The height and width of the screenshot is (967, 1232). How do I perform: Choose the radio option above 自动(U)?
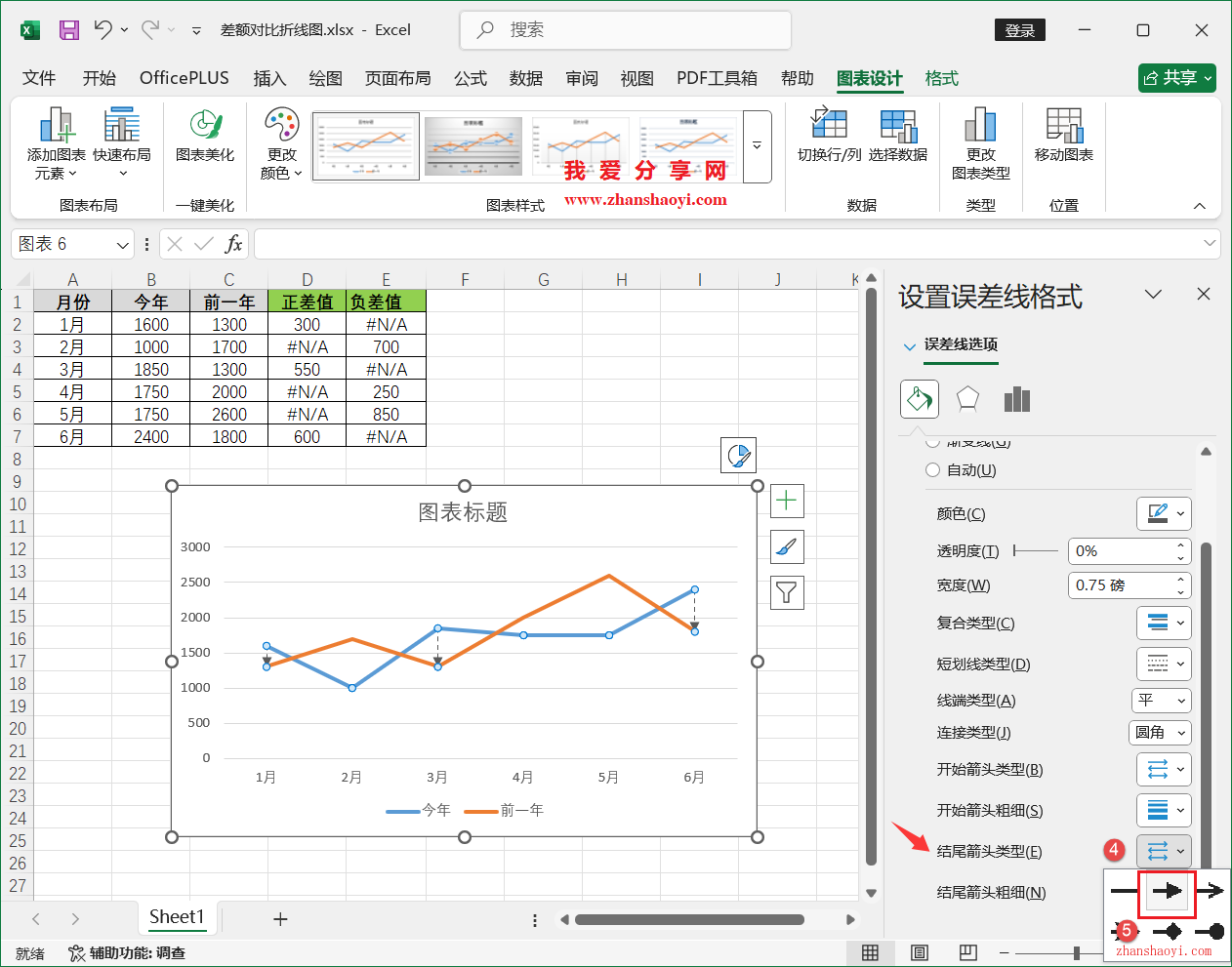[932, 441]
